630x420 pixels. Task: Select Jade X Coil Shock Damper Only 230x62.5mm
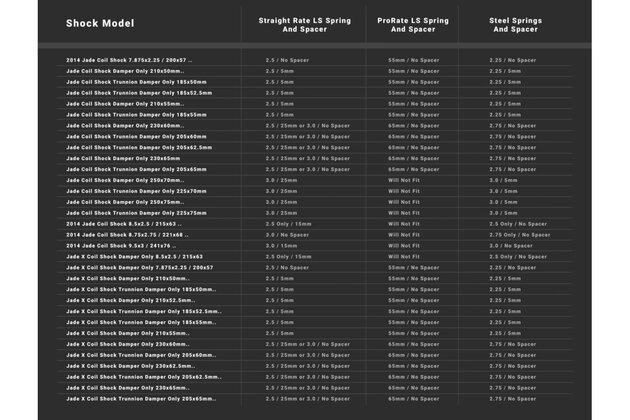(130, 365)
